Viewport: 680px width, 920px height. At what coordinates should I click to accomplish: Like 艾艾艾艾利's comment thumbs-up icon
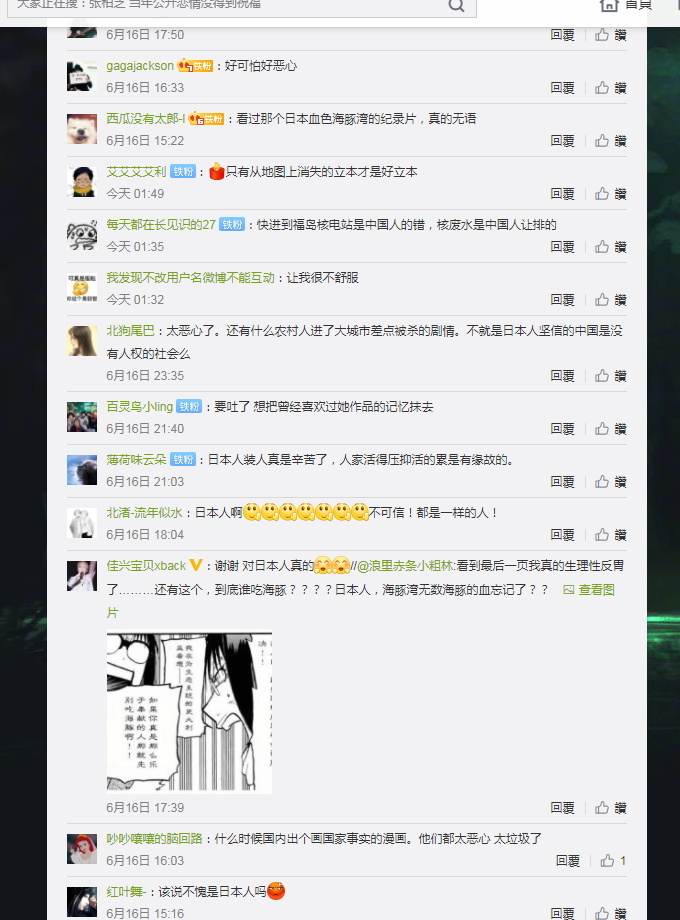tap(601, 194)
